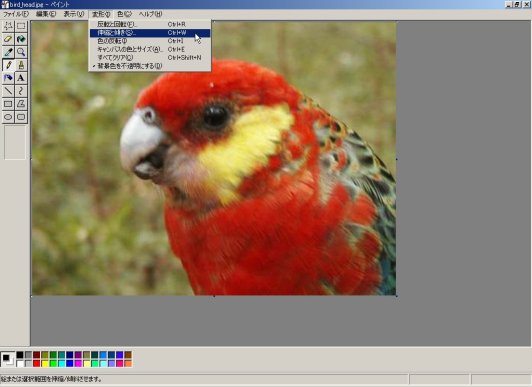Open the View menu

click(74, 14)
